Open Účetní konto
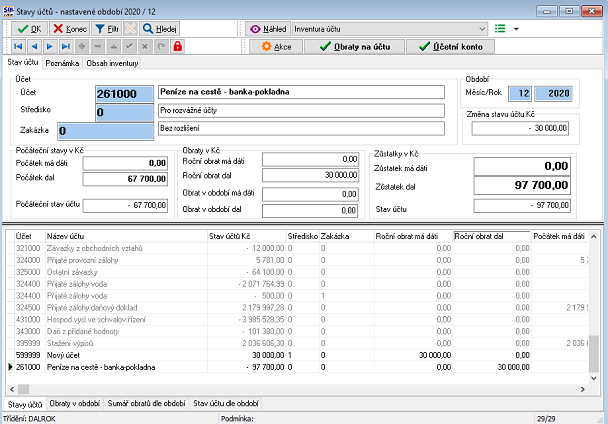 (x=450, y=47)
